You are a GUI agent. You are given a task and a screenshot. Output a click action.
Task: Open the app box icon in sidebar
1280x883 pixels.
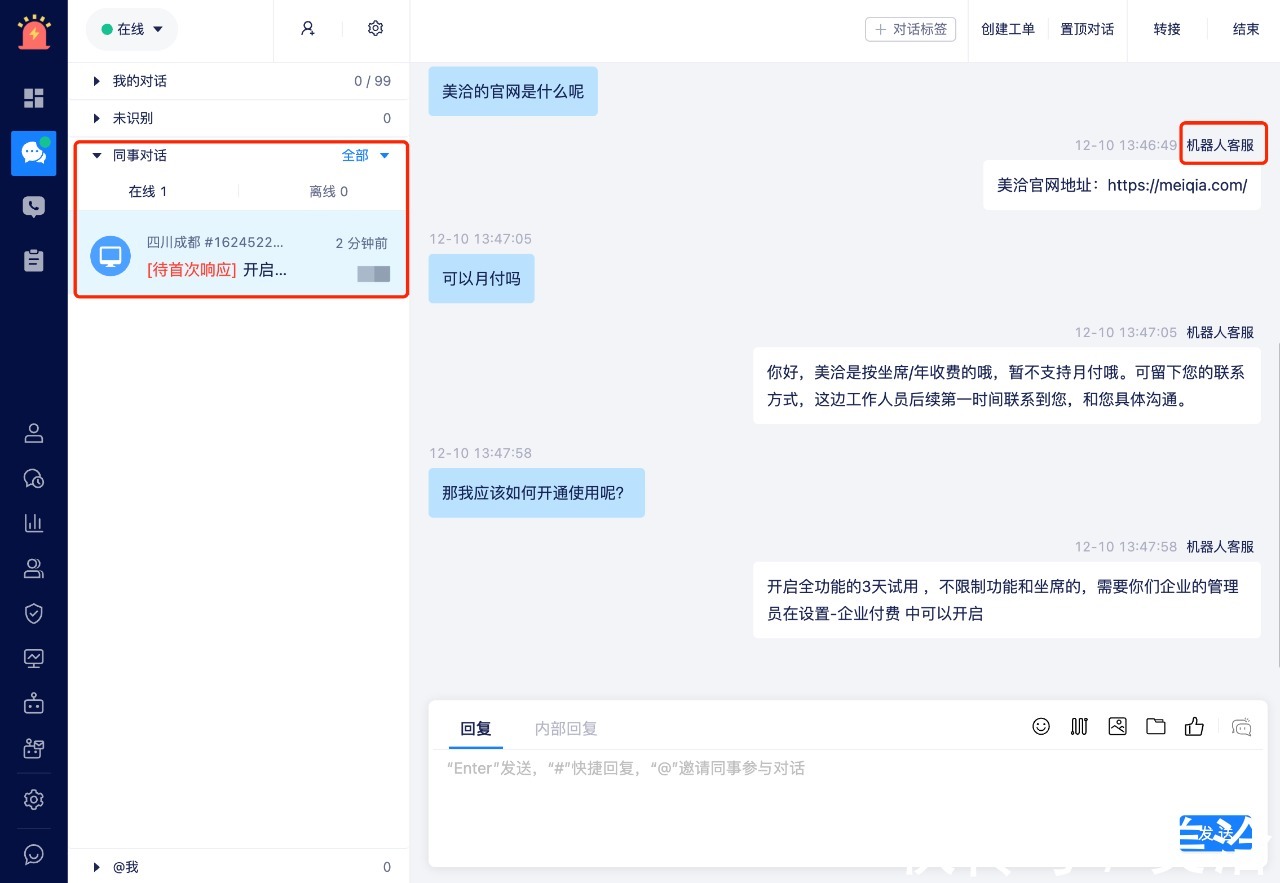[34, 748]
